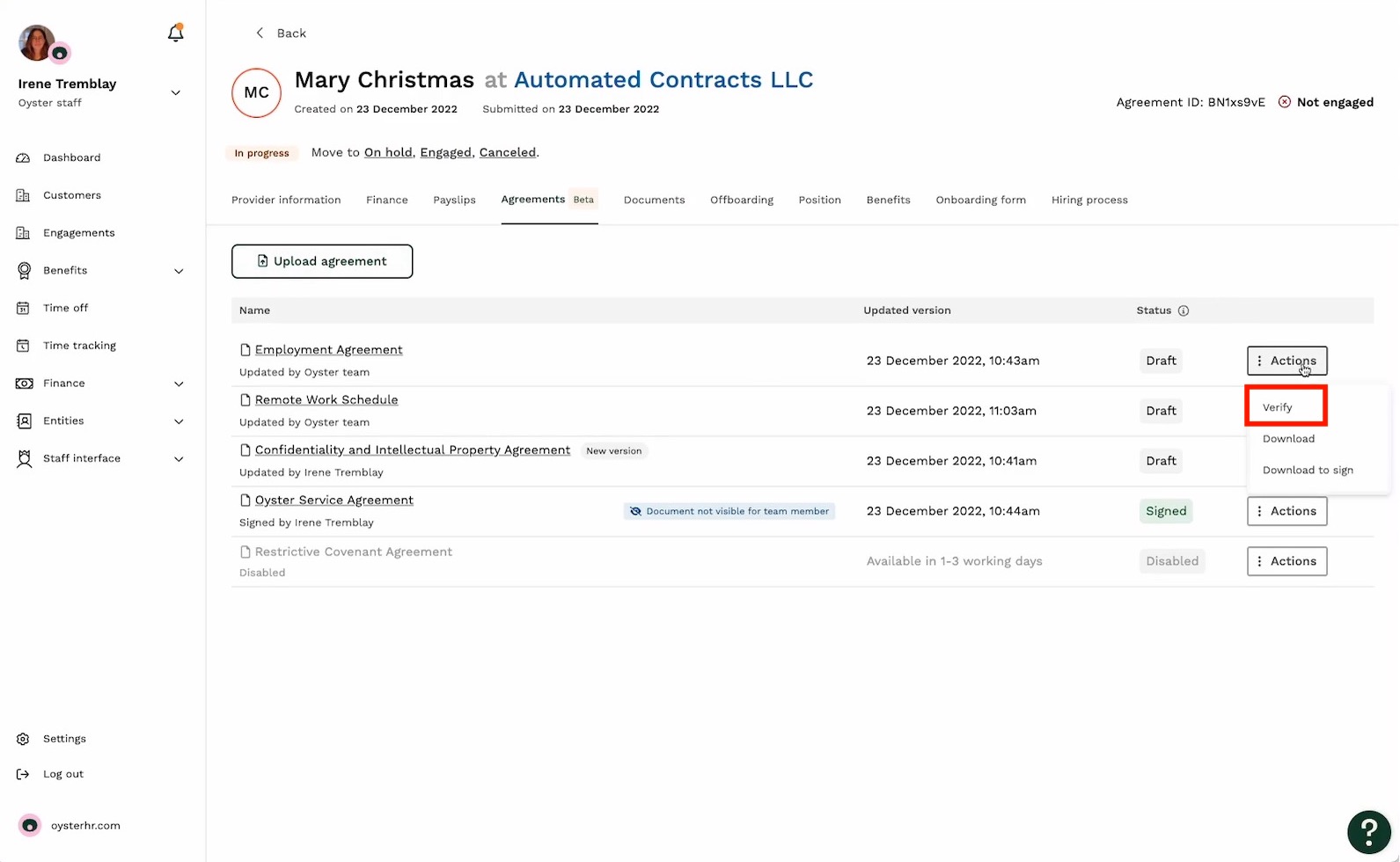Switch to the Offboarding tab
The height and width of the screenshot is (862, 1400).
point(742,200)
